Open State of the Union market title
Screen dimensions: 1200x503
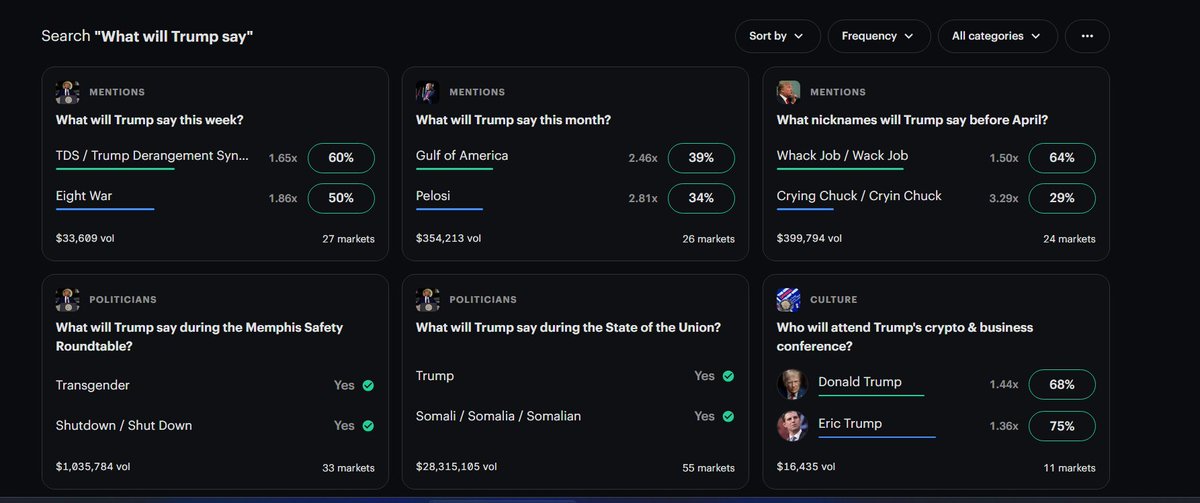pos(568,327)
